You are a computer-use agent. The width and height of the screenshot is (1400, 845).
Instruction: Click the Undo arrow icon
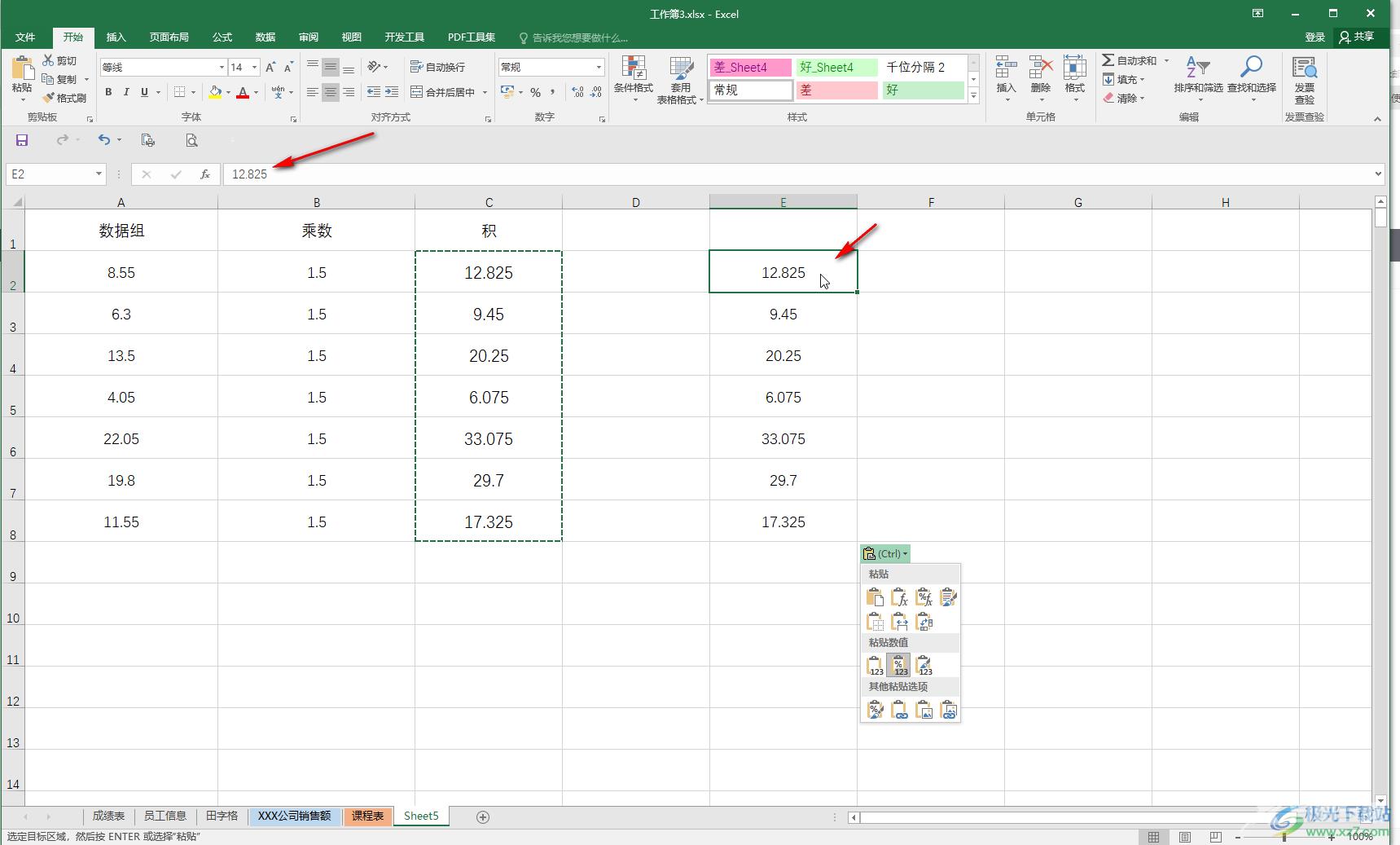click(x=103, y=140)
